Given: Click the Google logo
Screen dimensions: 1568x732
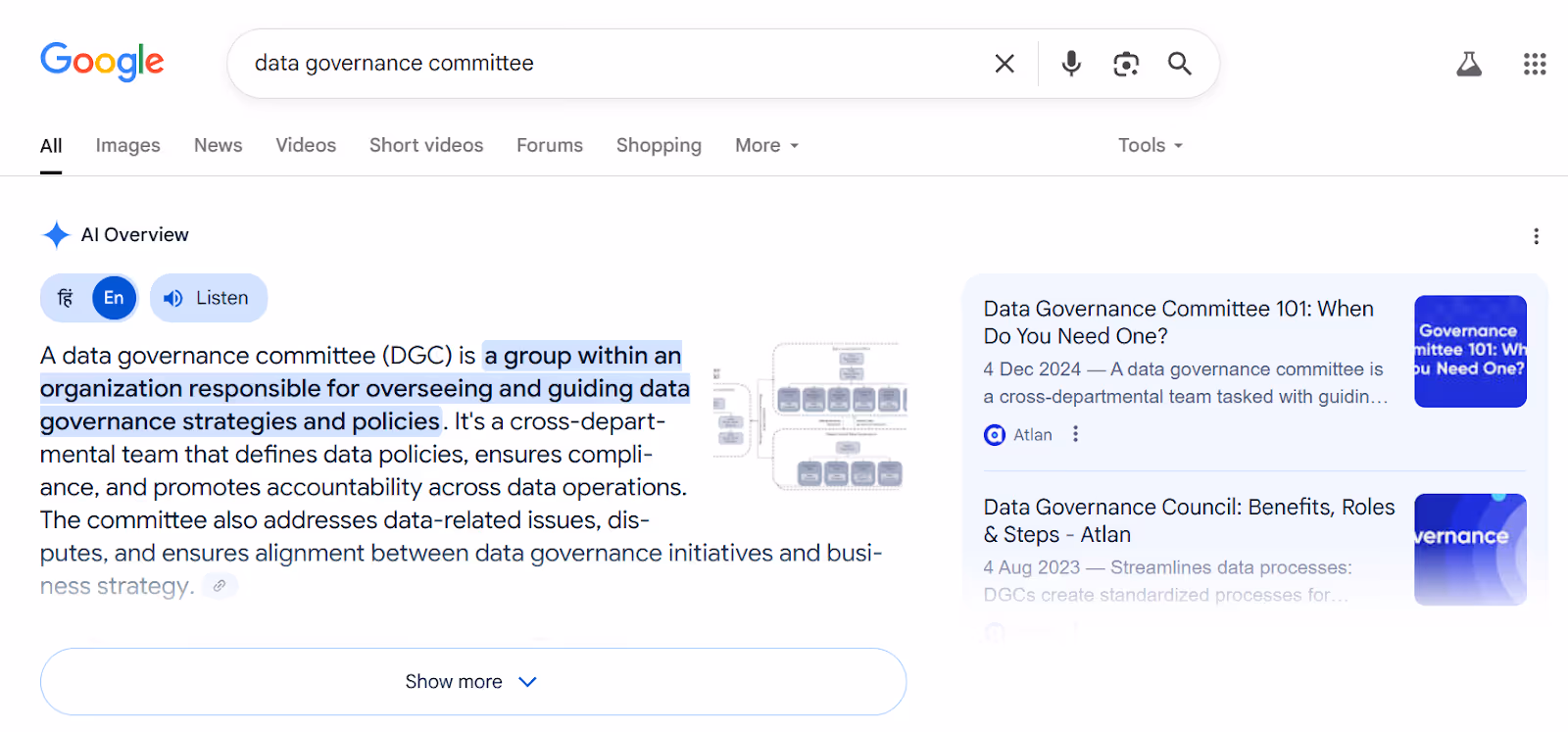Looking at the screenshot, I should coord(102,63).
